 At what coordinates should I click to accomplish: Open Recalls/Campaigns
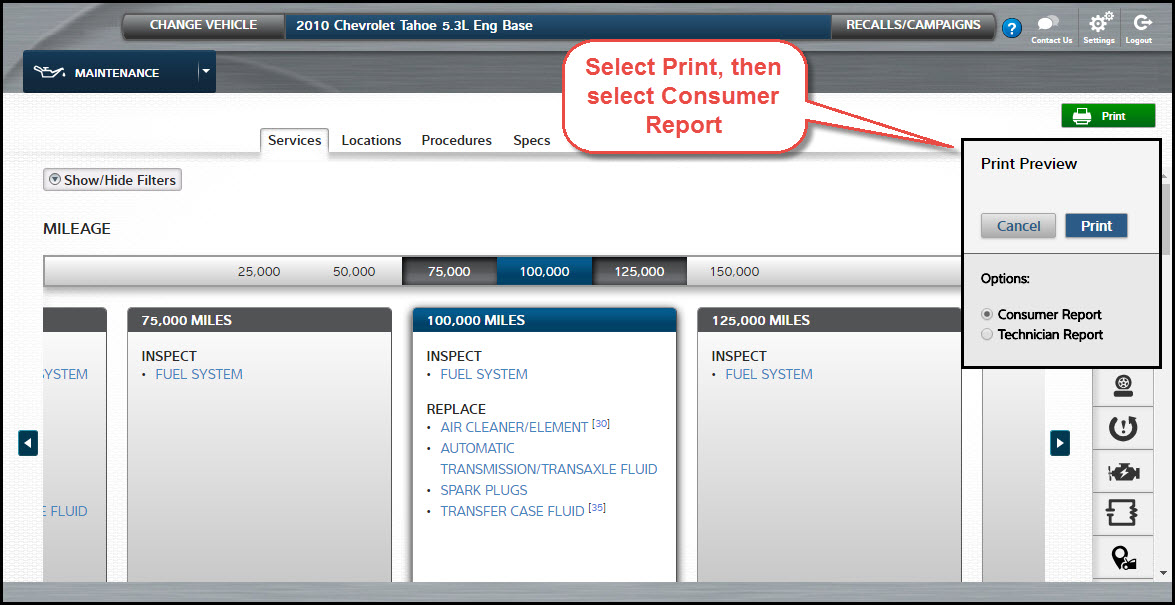(913, 25)
